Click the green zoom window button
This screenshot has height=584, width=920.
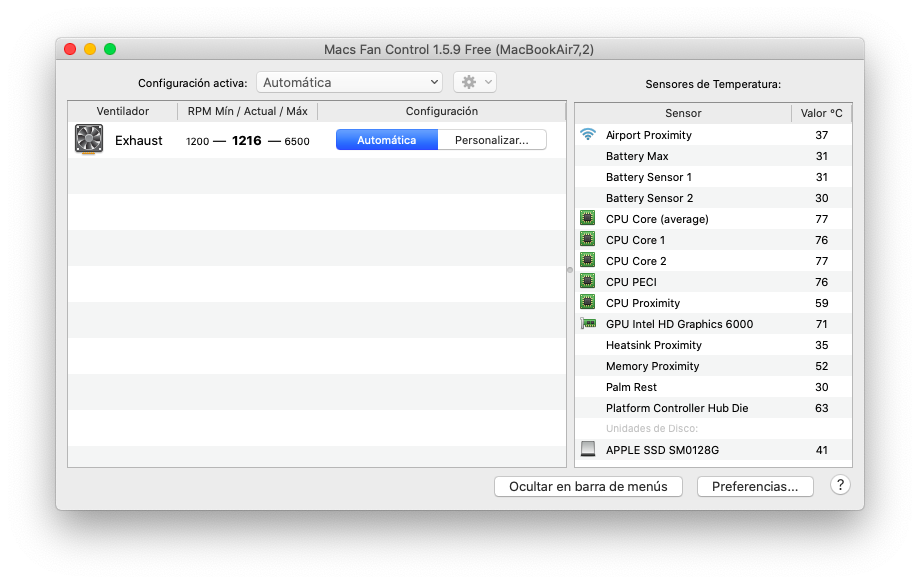click(110, 49)
